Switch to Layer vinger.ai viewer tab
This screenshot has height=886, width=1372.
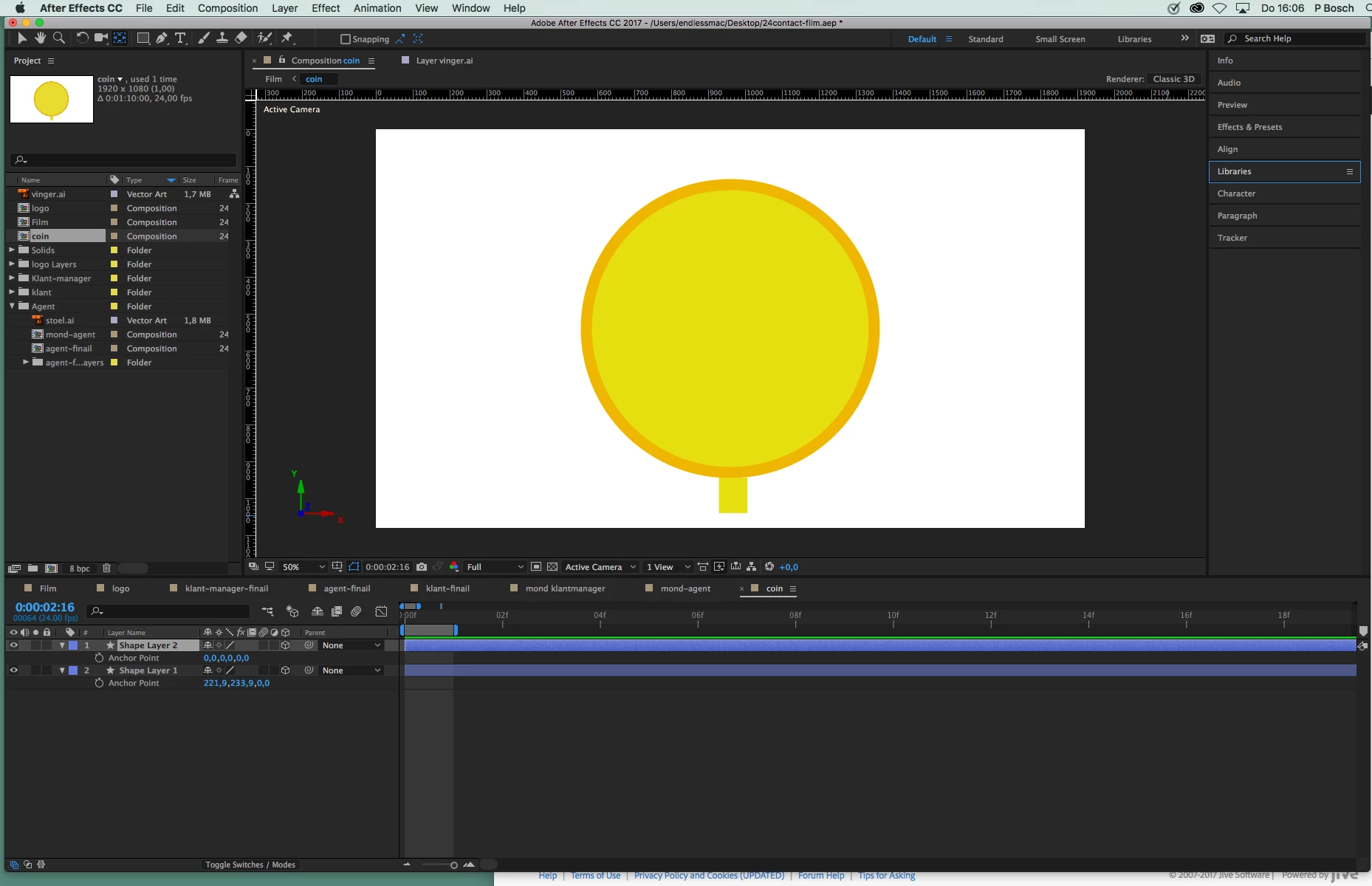tap(445, 61)
